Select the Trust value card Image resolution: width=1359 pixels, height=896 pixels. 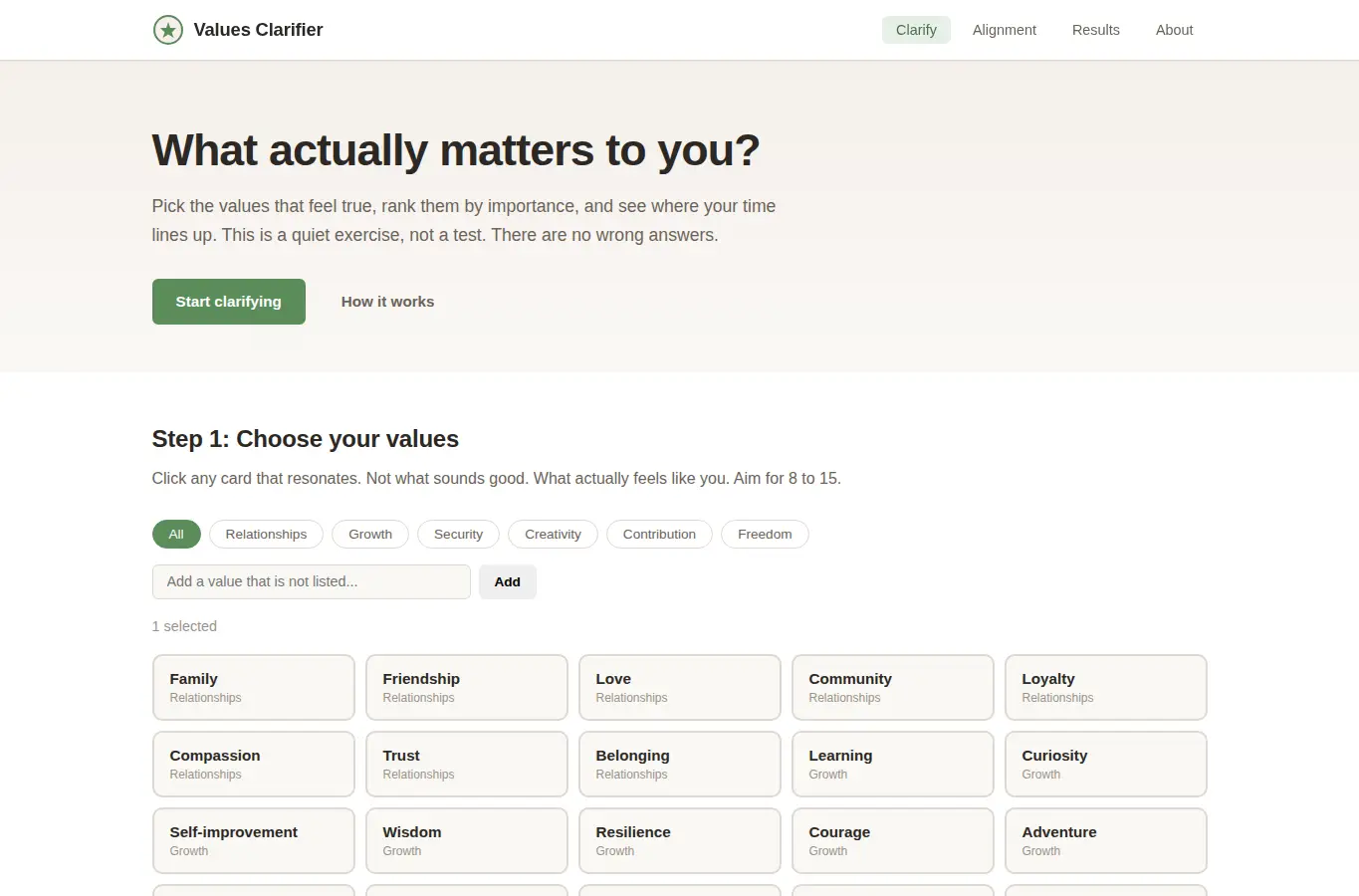pos(467,764)
